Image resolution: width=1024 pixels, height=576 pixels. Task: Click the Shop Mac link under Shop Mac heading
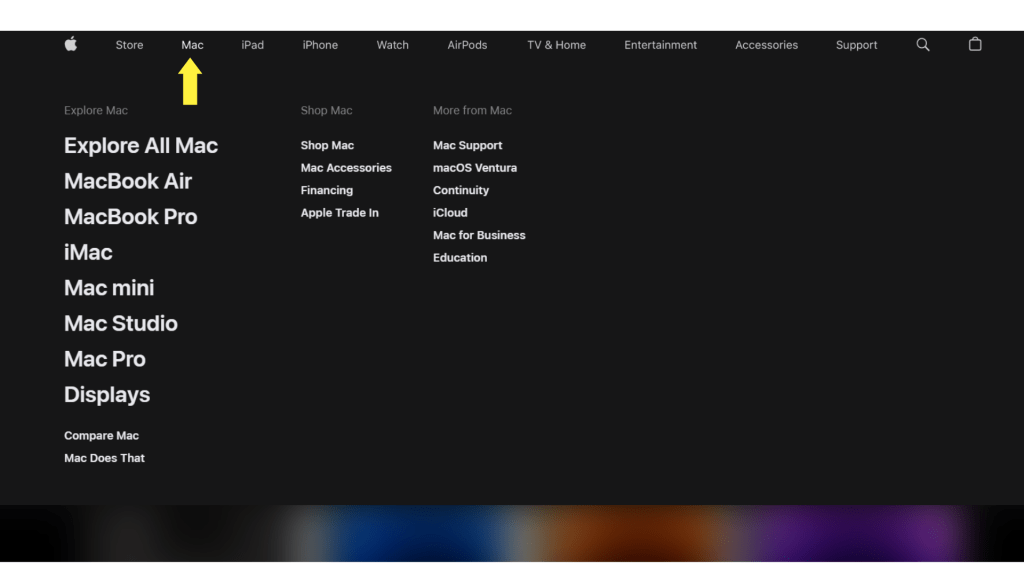tap(327, 146)
